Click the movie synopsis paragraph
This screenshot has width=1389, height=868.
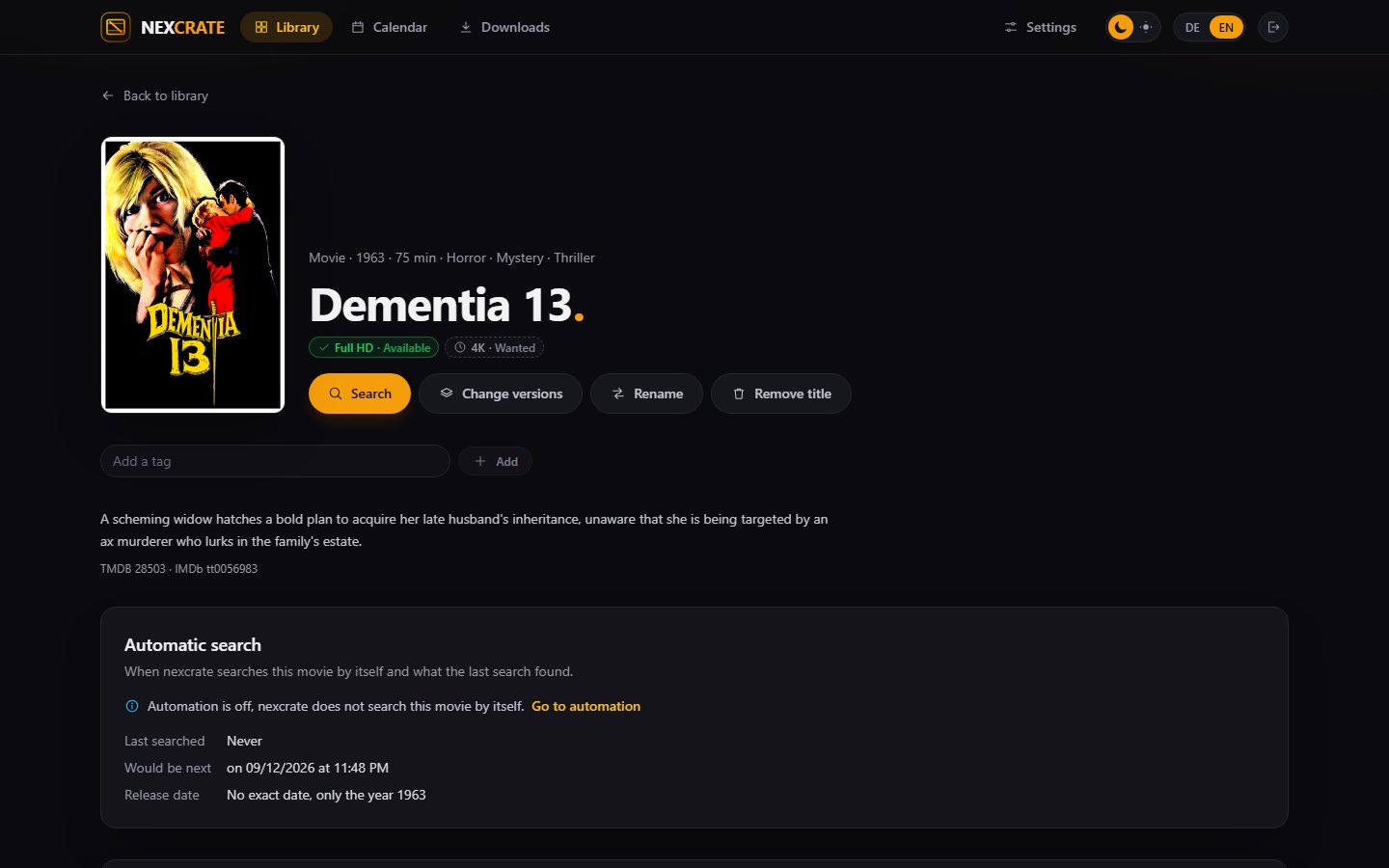click(x=464, y=530)
